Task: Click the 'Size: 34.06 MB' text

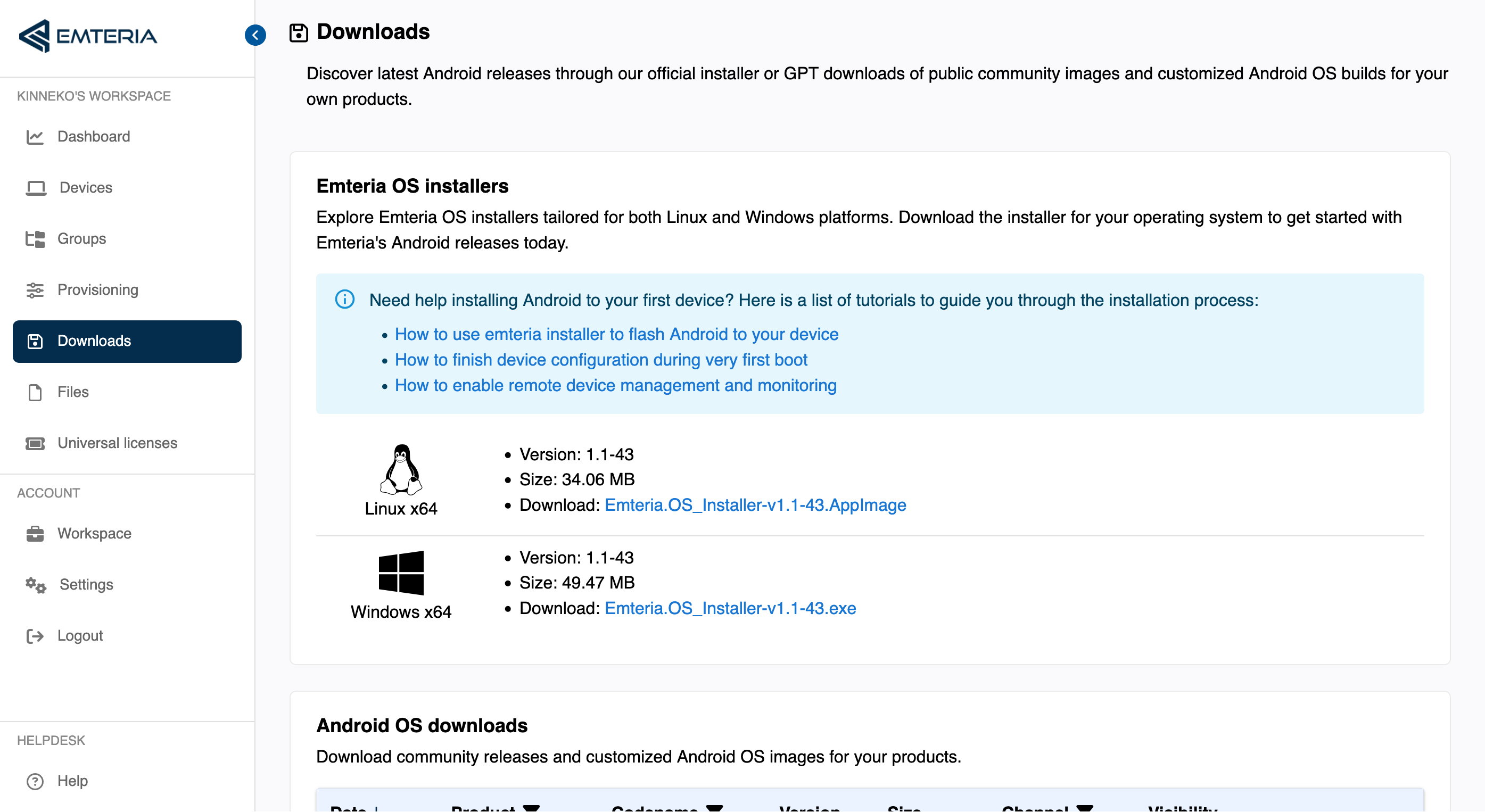Action: point(577,479)
